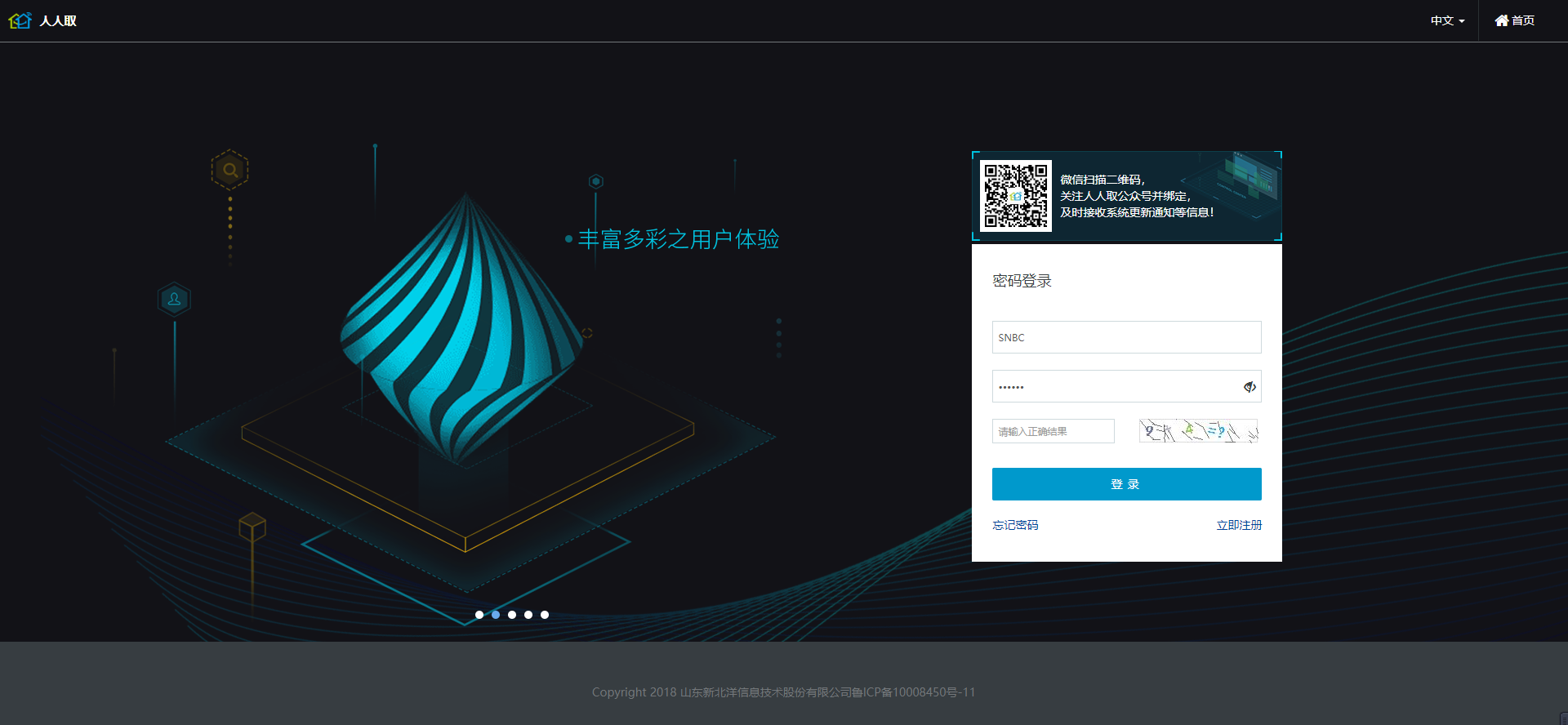Click the 人人取 brand text
The height and width of the screenshot is (725, 1568).
58,20
